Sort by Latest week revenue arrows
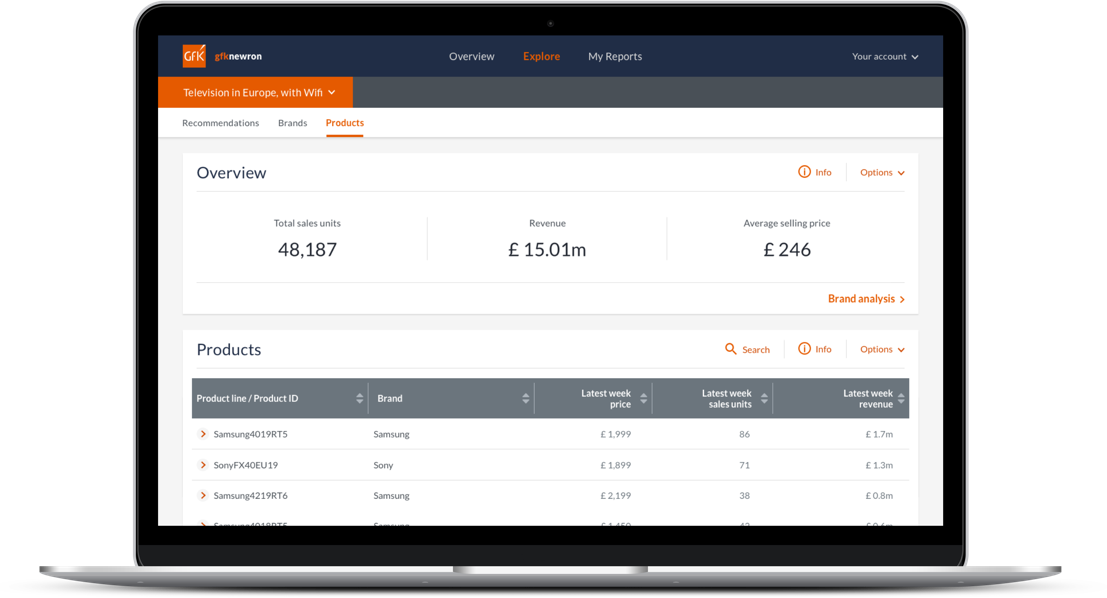The height and width of the screenshot is (598, 1107). click(901, 398)
